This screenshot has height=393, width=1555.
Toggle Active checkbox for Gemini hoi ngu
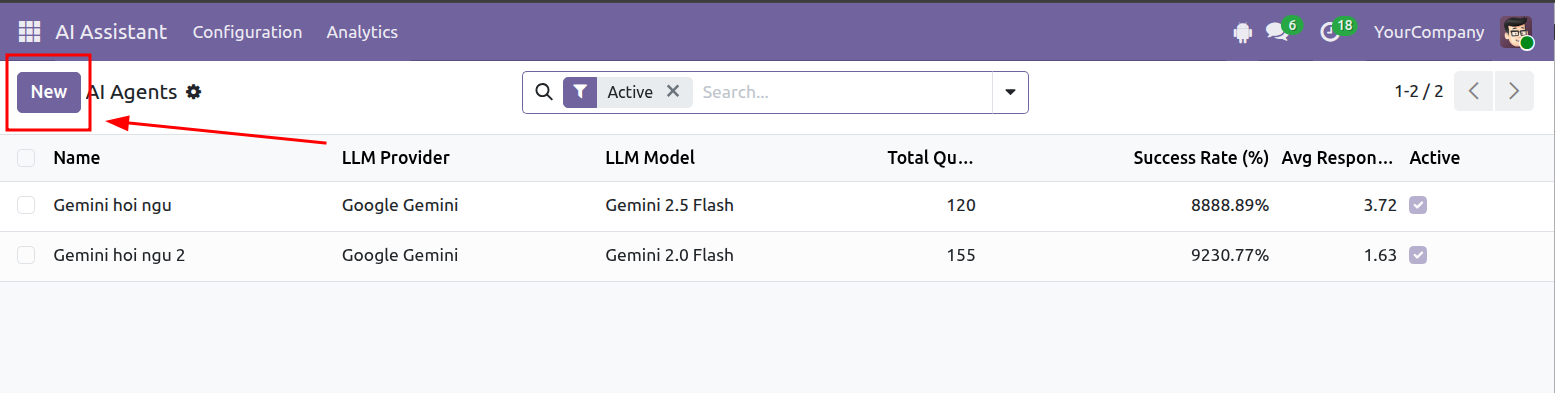1418,205
